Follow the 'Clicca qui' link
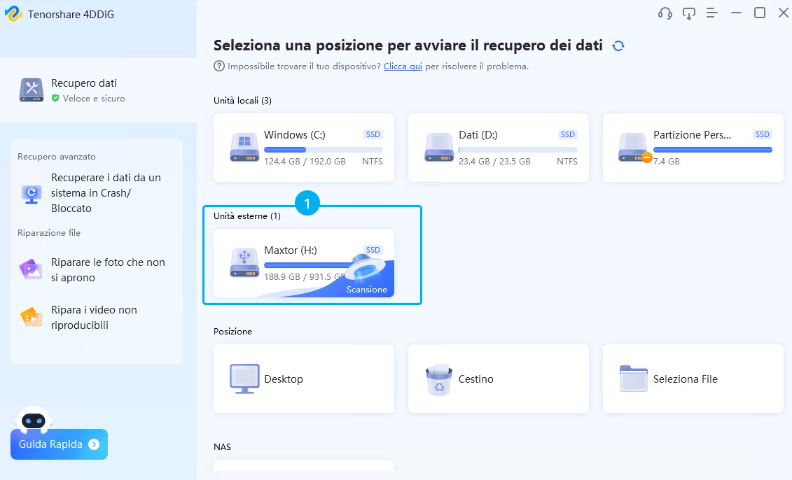Screen dimensions: 792x480 point(403,66)
